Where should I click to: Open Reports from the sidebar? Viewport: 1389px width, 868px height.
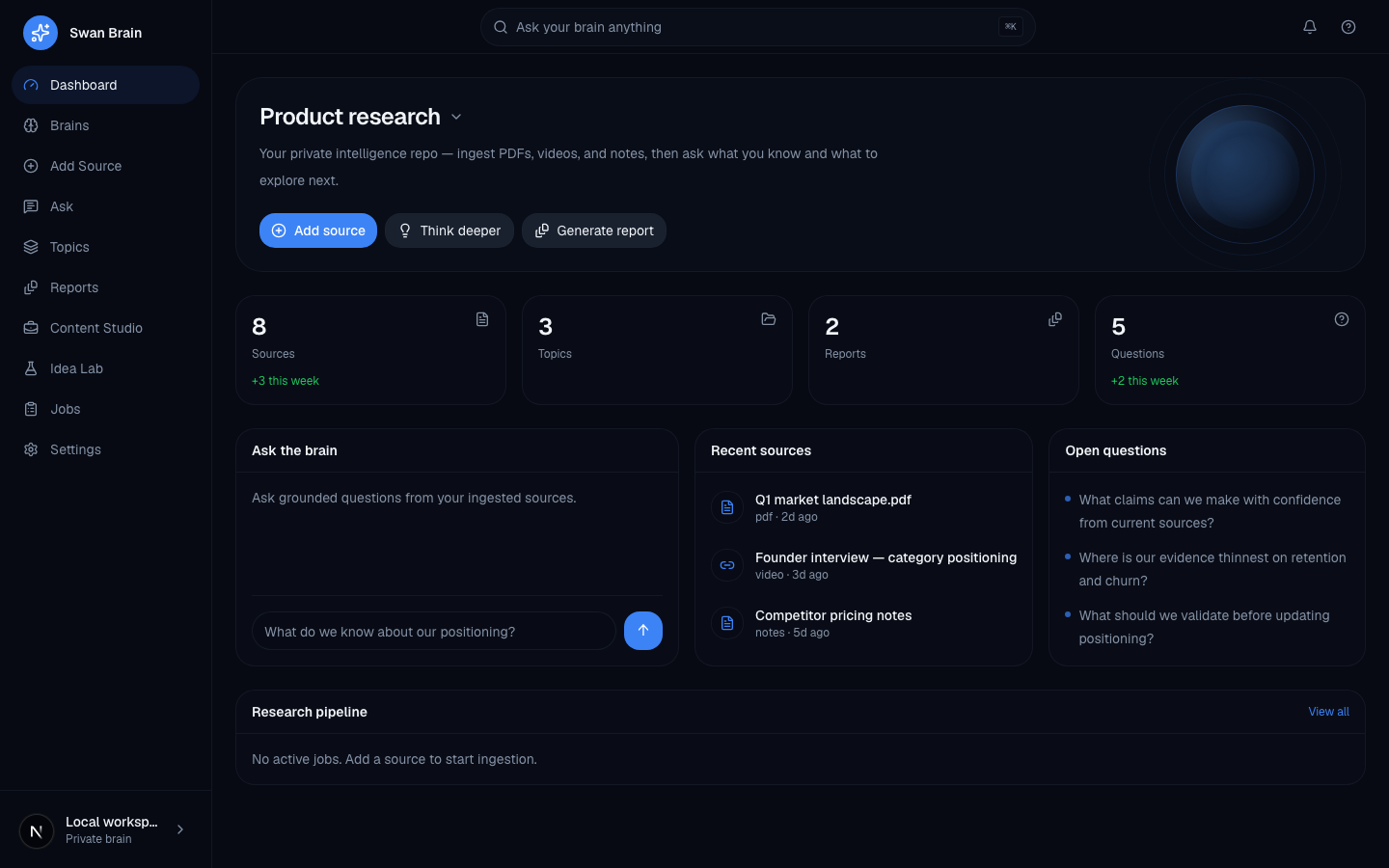click(105, 287)
